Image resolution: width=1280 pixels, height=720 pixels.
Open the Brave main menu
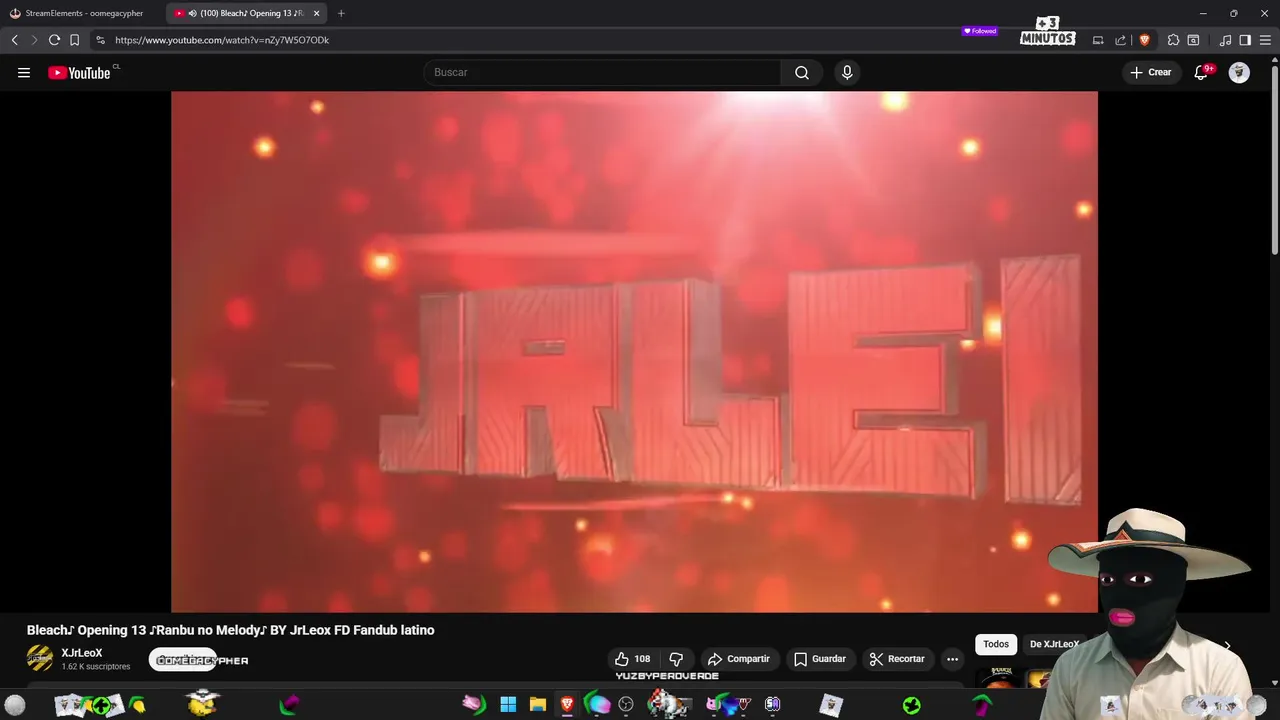[1265, 40]
